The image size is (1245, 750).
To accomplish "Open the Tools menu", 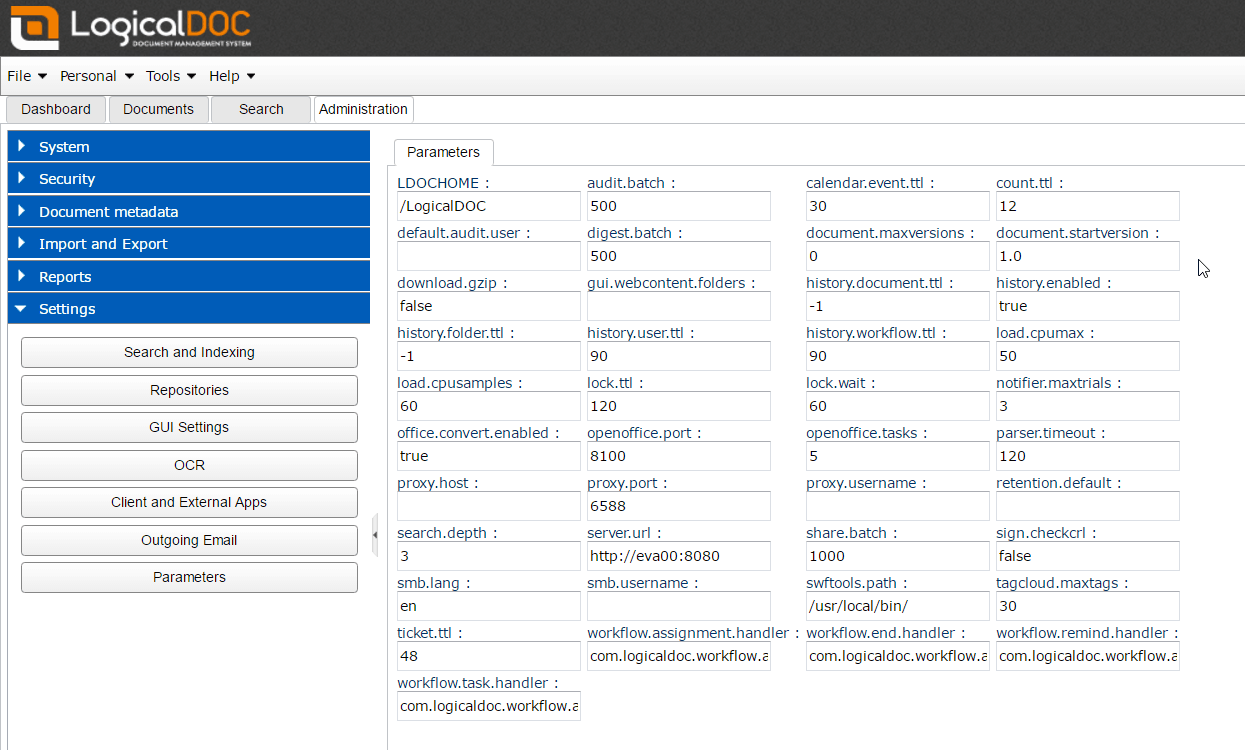I will tap(171, 76).
